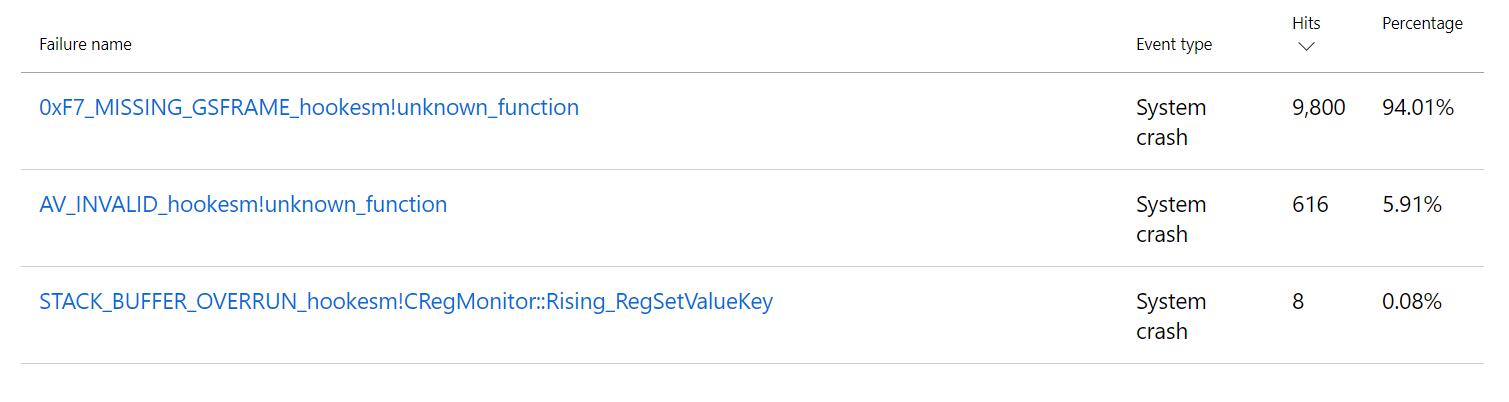Click the 9,800 hits value

pyautogui.click(x=1318, y=107)
